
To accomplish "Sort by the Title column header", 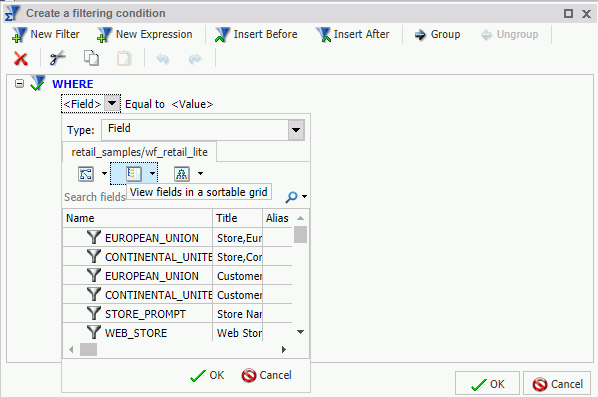I will tap(238, 218).
